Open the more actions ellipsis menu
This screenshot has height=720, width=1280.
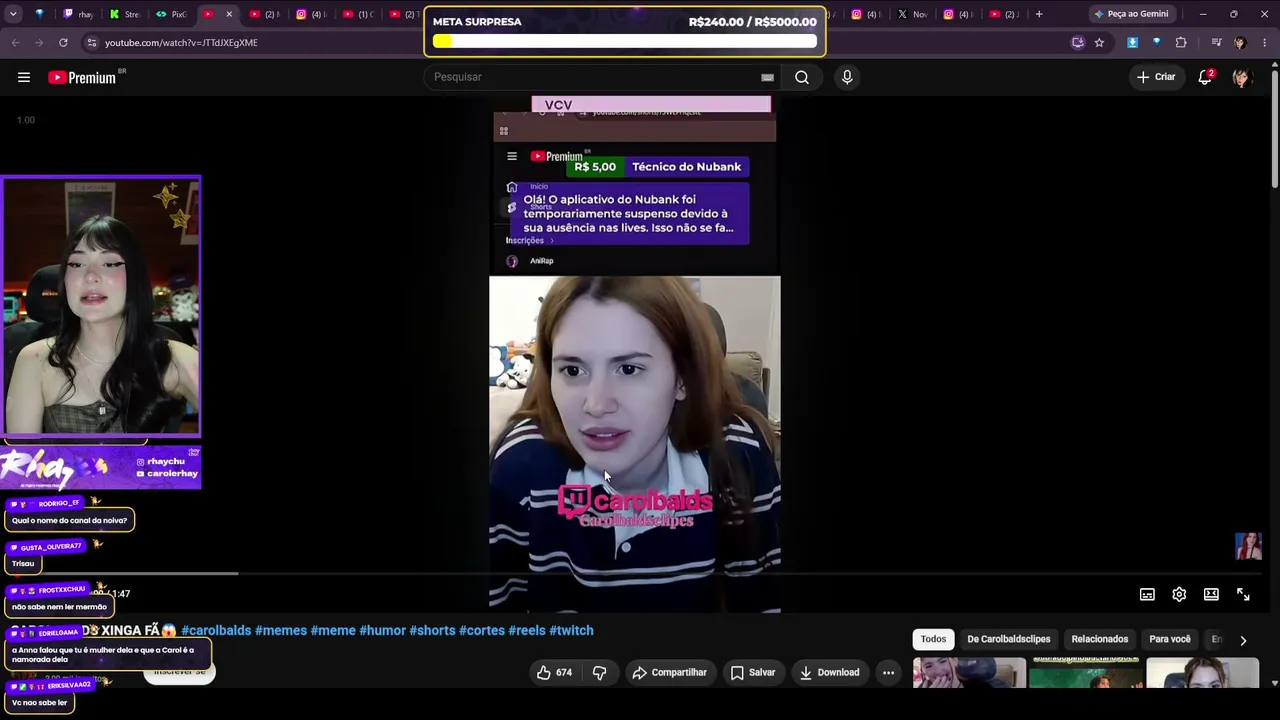pos(888,673)
